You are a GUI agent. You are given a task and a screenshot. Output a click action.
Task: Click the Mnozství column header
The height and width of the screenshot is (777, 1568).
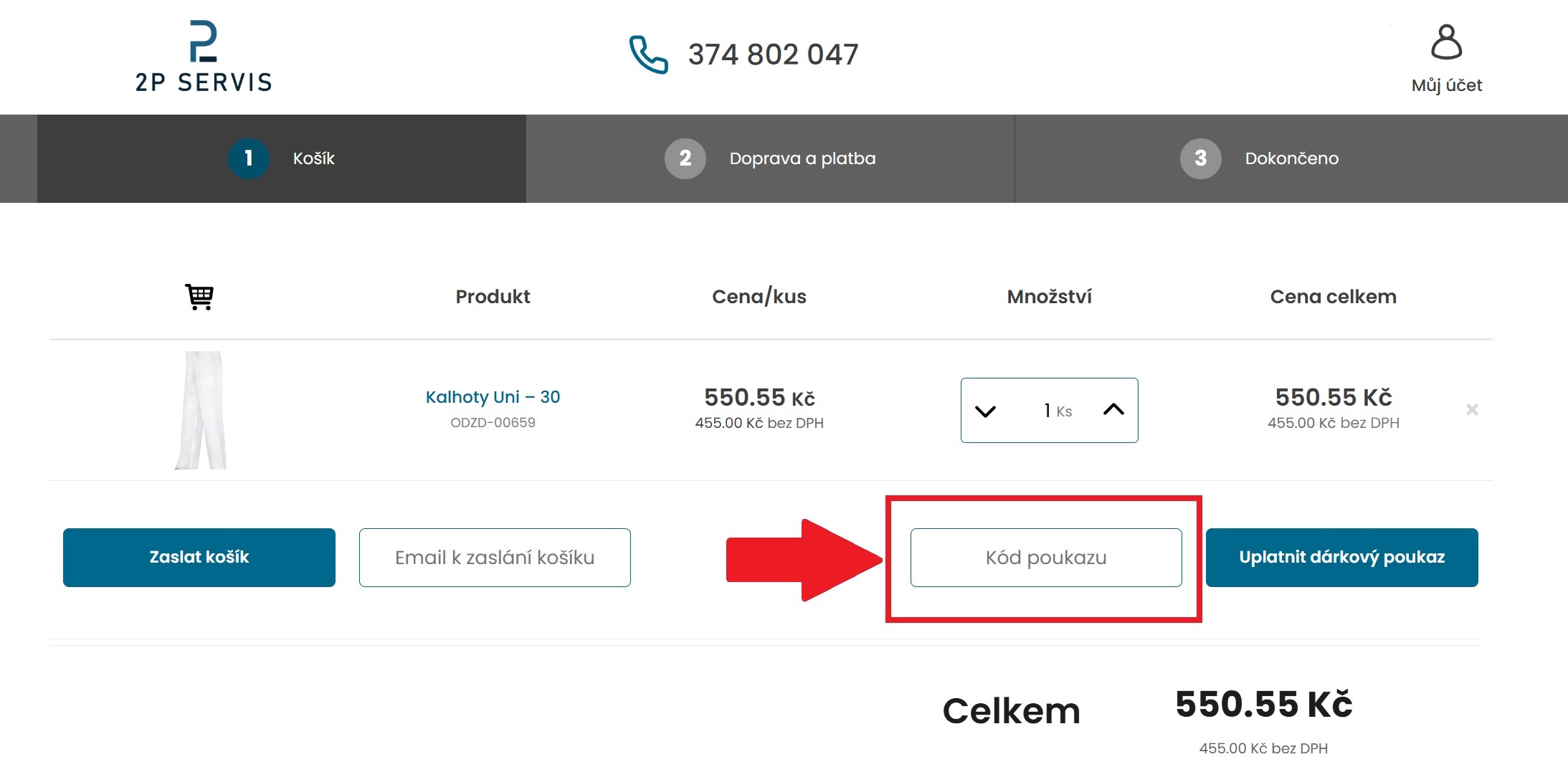tap(1048, 296)
